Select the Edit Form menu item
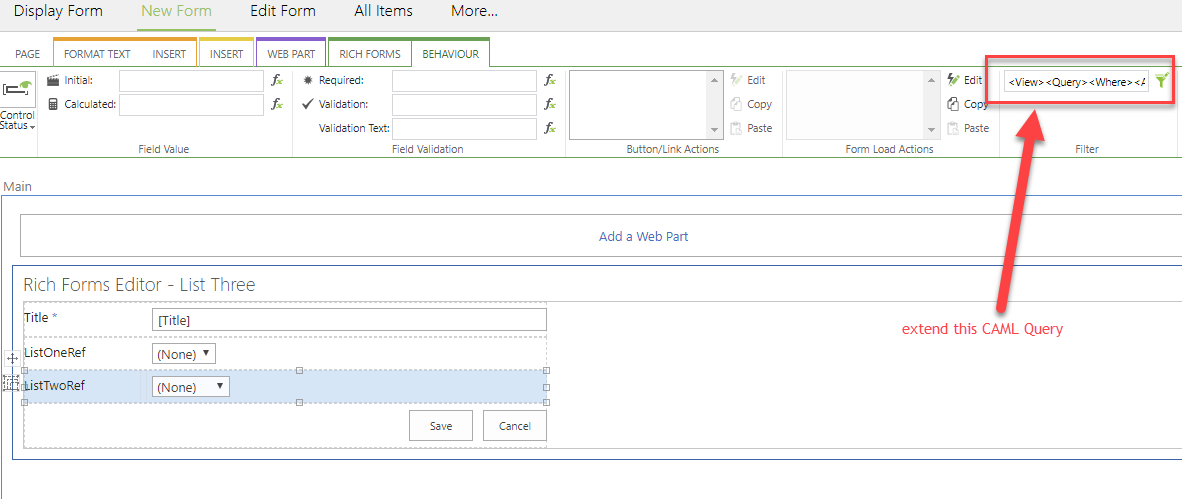 282,11
